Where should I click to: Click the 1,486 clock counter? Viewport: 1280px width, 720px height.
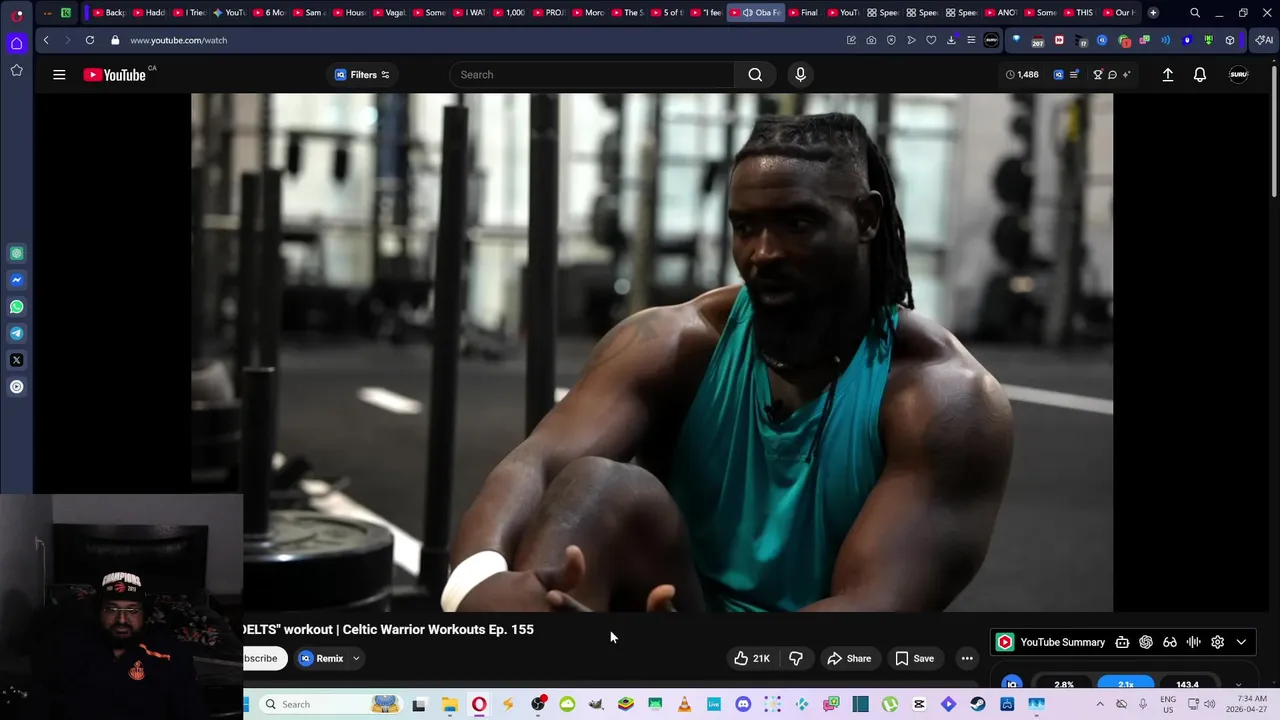pyautogui.click(x=1022, y=75)
